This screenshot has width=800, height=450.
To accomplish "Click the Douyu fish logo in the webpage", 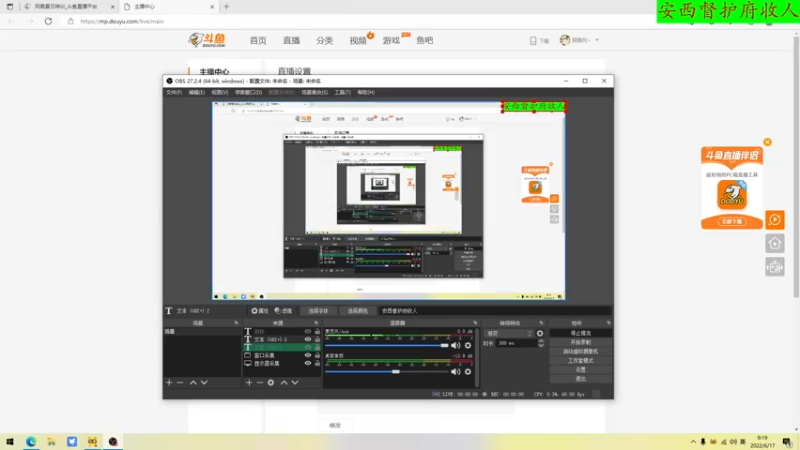I will [207, 40].
